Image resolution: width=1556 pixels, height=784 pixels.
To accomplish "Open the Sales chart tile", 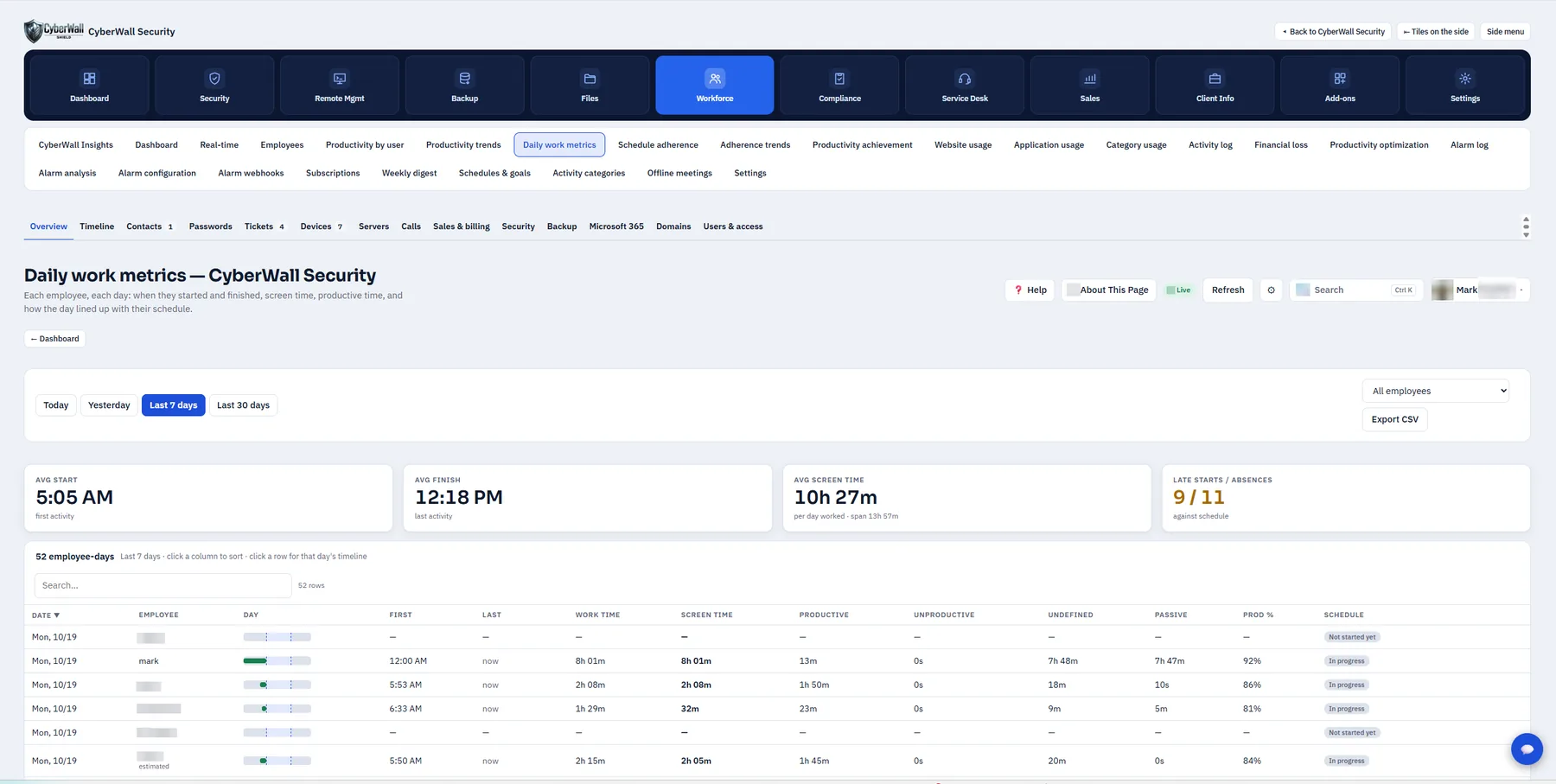I will [1090, 85].
